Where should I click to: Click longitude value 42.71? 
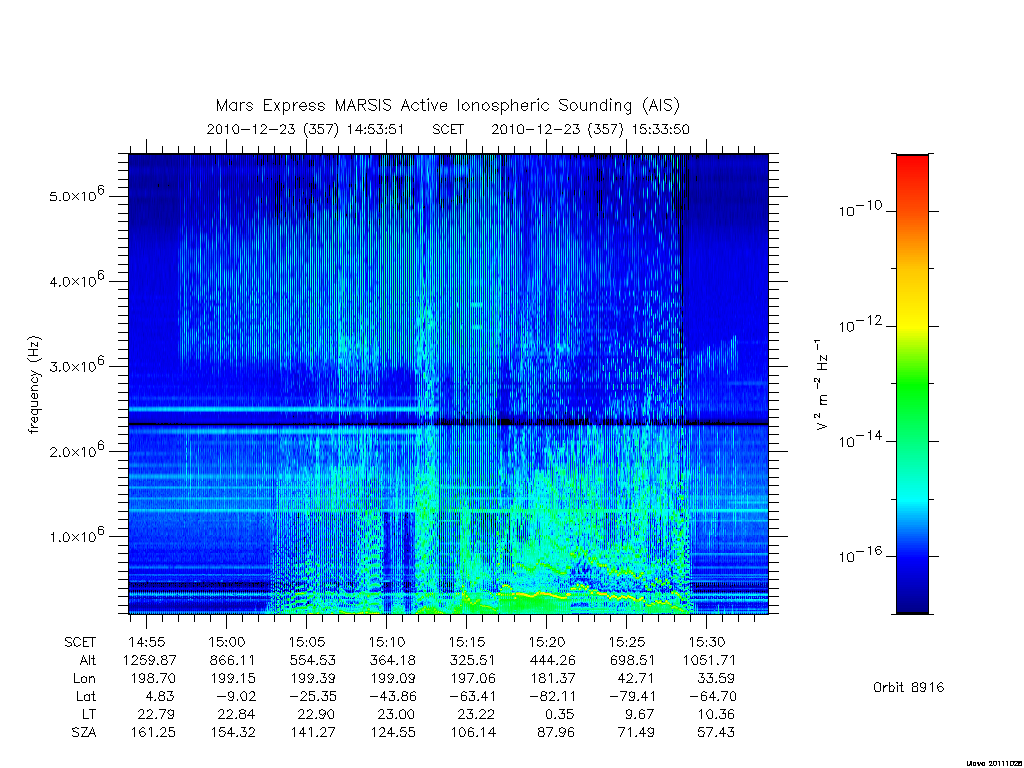[636, 679]
